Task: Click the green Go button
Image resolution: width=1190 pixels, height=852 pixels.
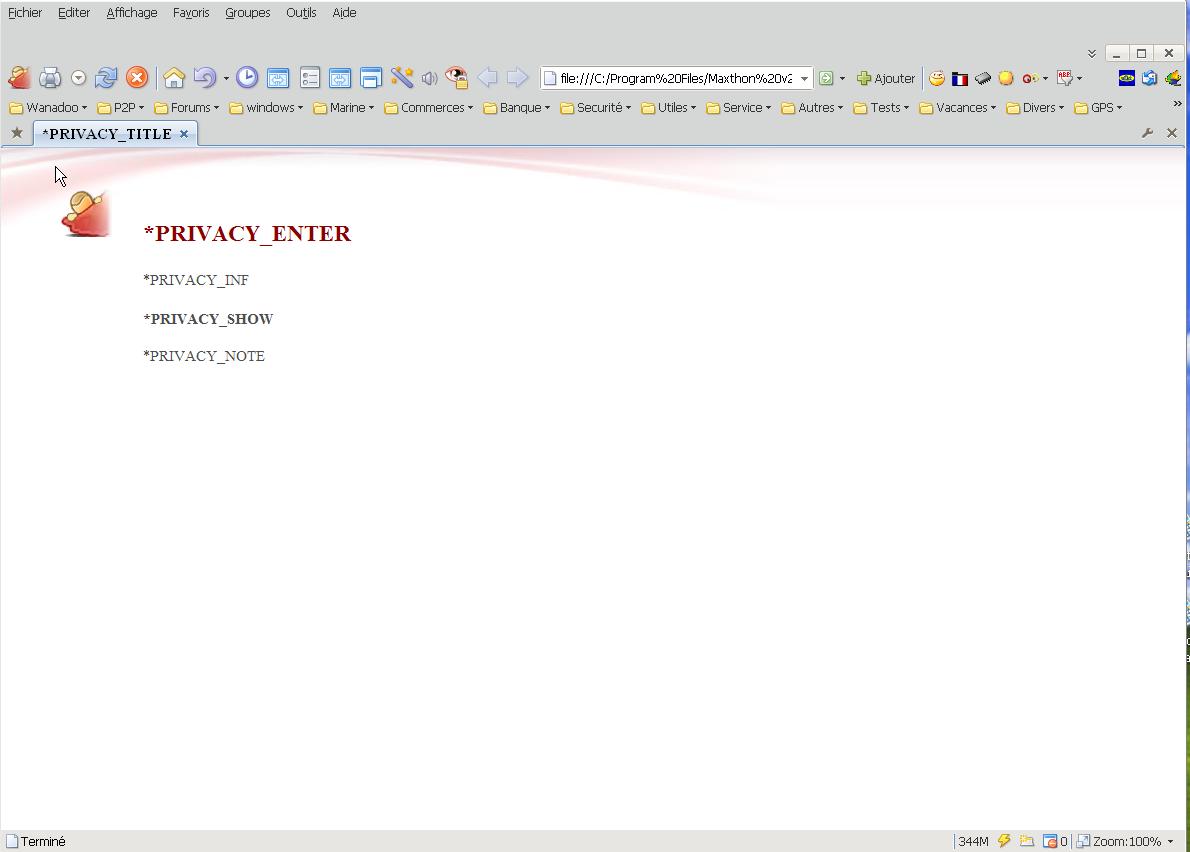Action: [826, 78]
